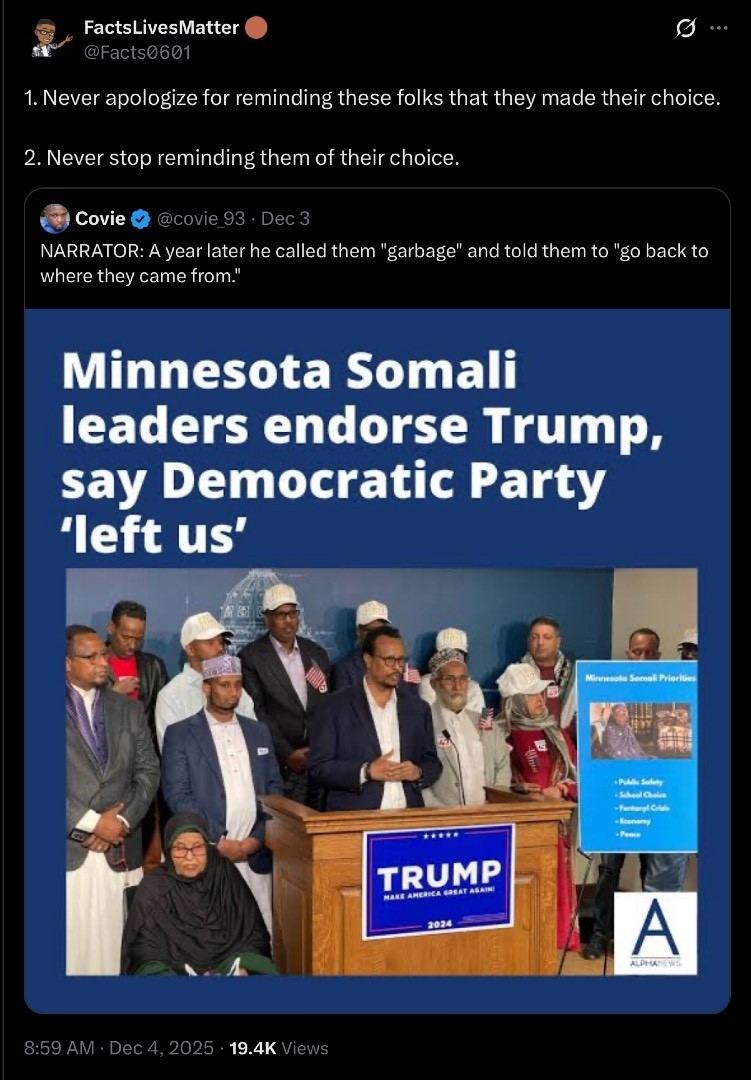Click the orange badge beside FactsLivesMatter
The image size is (751, 1080).
pyautogui.click(x=256, y=28)
